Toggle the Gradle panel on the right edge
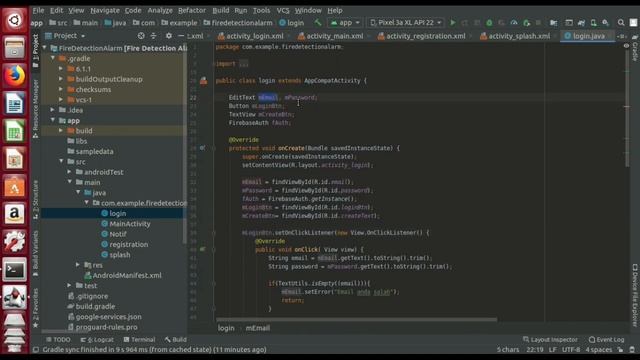Image resolution: width=640 pixels, height=360 pixels. (635, 49)
